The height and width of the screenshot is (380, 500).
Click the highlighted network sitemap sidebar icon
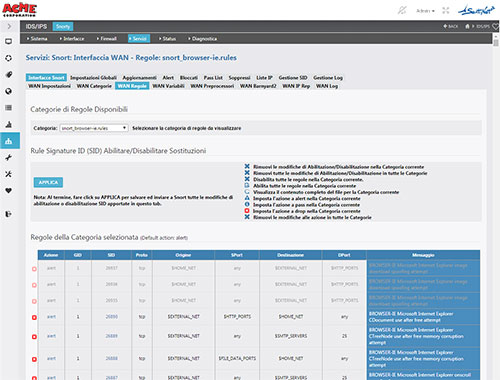point(9,141)
